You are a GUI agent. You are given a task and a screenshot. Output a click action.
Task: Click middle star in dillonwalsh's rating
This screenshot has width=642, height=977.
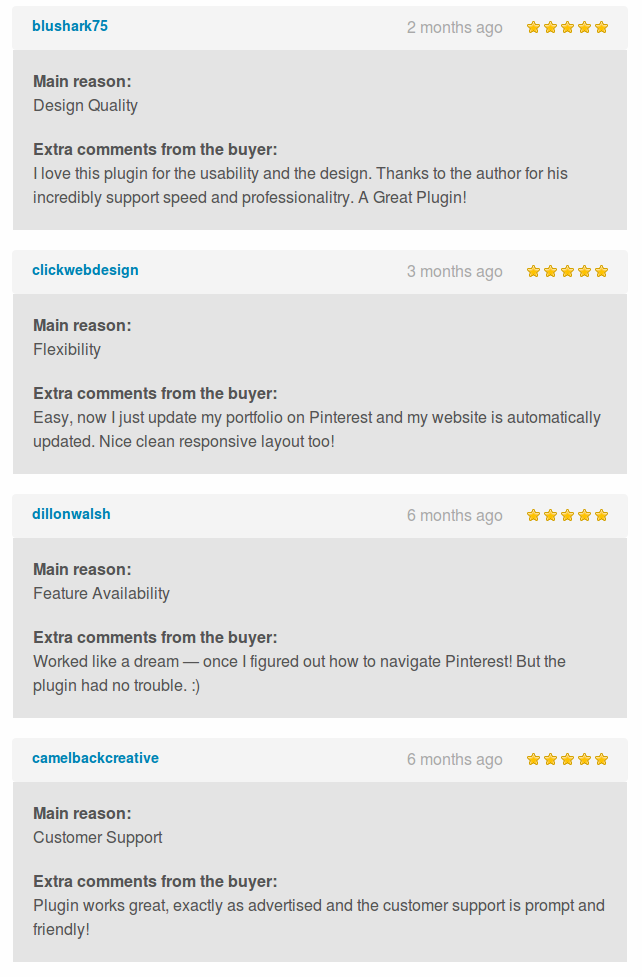(567, 515)
